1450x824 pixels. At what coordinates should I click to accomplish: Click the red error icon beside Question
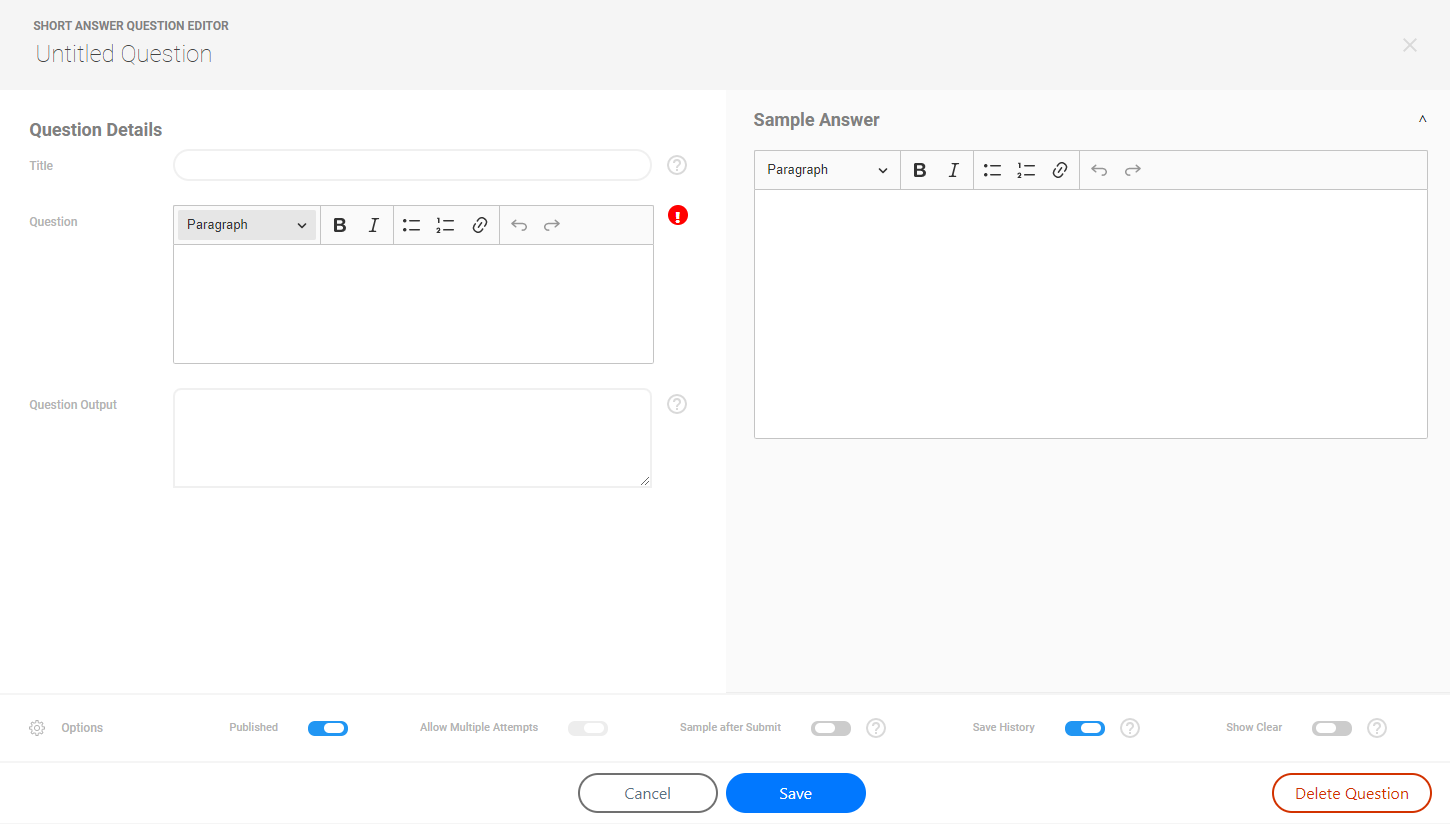click(678, 215)
